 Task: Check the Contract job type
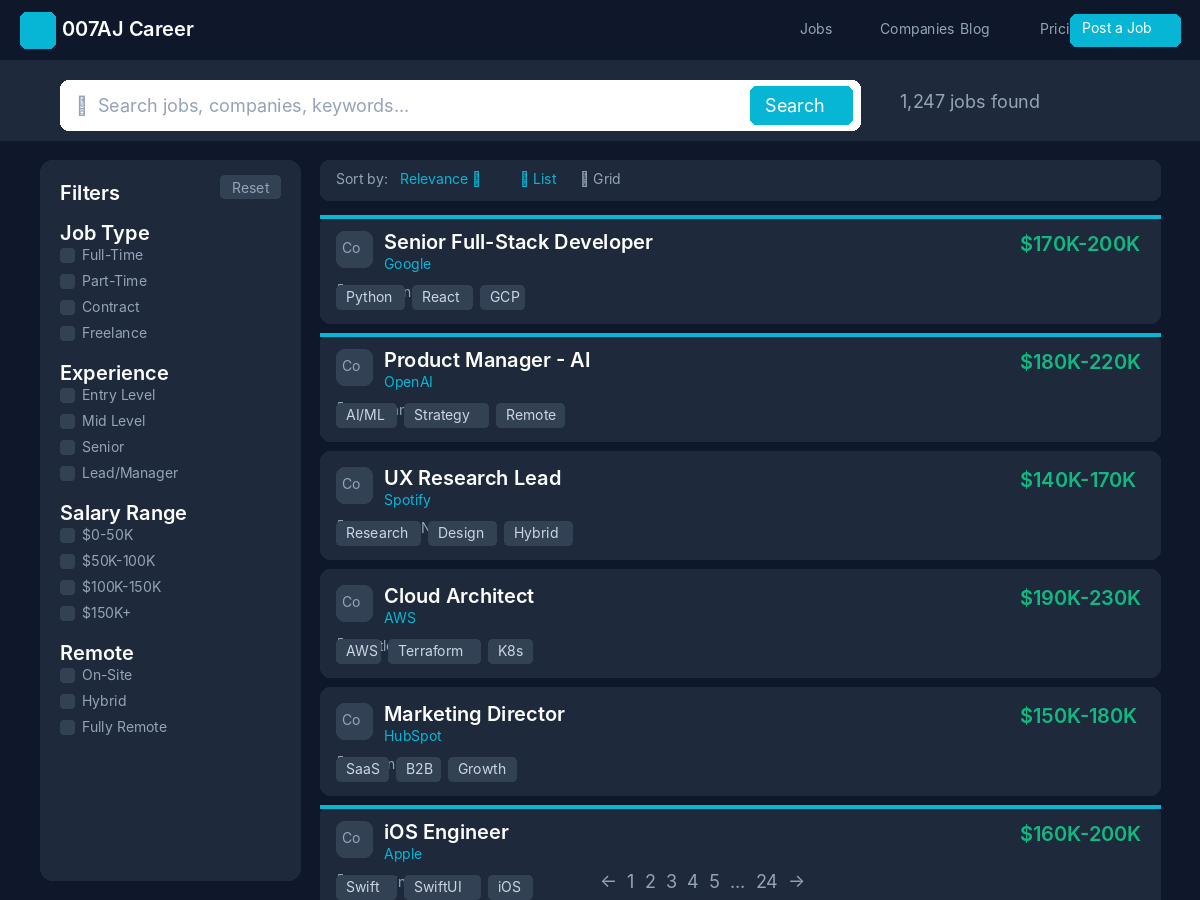click(67, 307)
